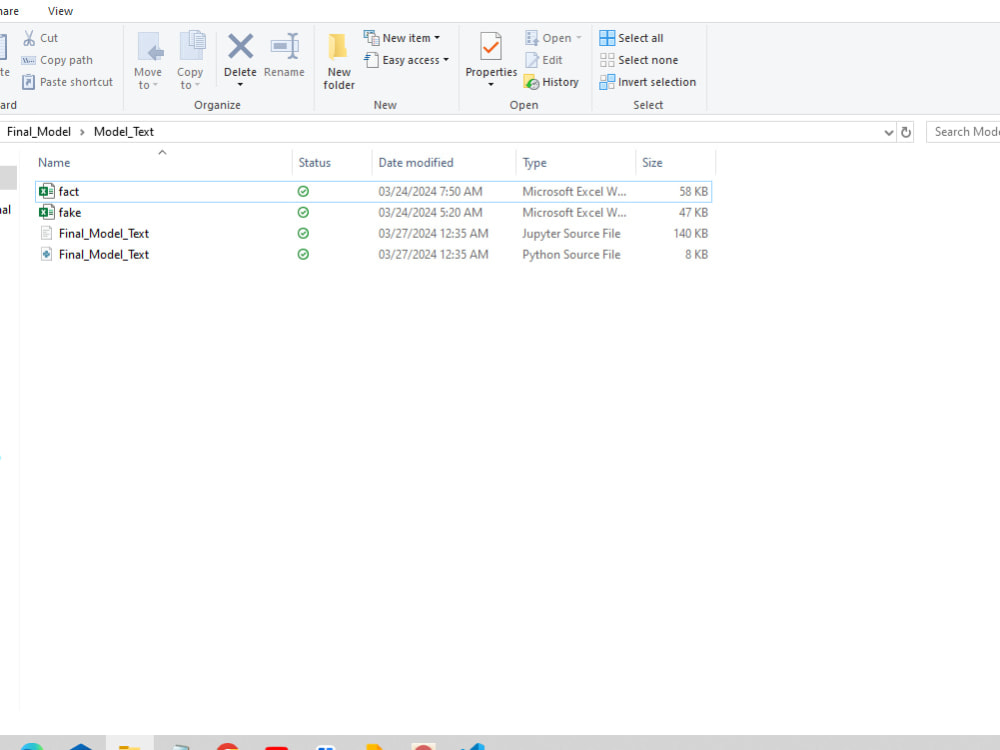The height and width of the screenshot is (750, 1000).
Task: Click the Excel icon of fake
Action: coord(47,212)
